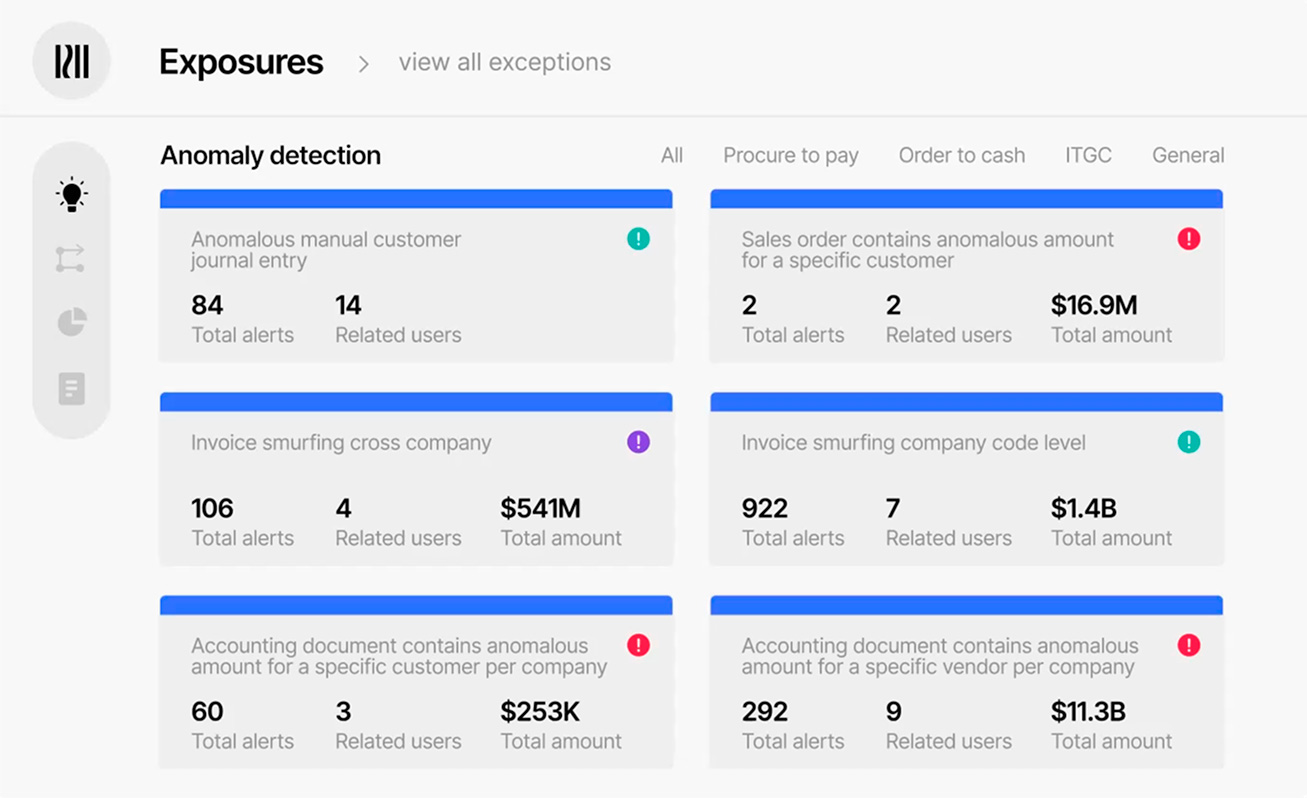This screenshot has height=798, width=1307.
Task: Open Invoice smurfing company code level card title
Action: click(x=913, y=443)
